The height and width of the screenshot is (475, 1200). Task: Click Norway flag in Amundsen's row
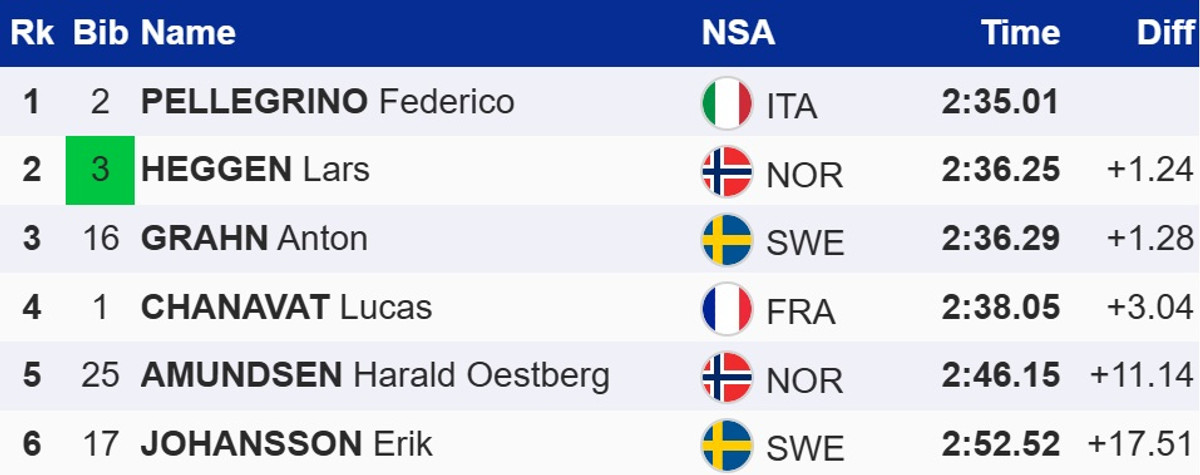[x=727, y=376]
